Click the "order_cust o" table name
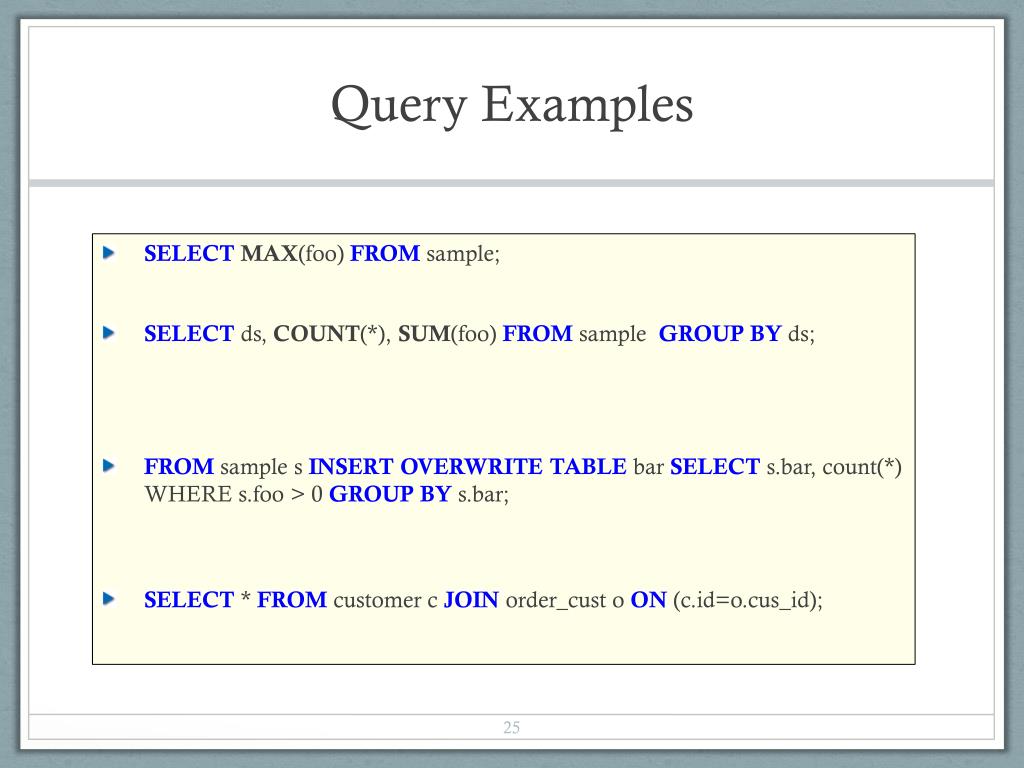Image resolution: width=1024 pixels, height=768 pixels. (x=565, y=600)
